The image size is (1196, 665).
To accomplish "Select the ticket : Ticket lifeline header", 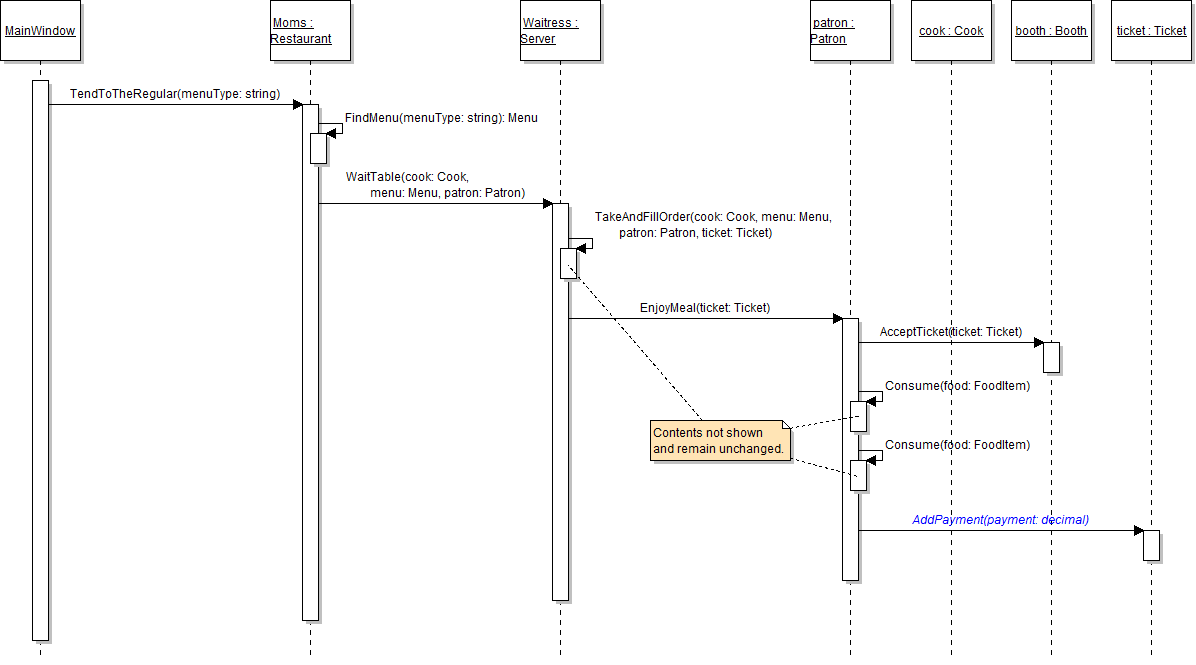I will pyautogui.click(x=1151, y=31).
